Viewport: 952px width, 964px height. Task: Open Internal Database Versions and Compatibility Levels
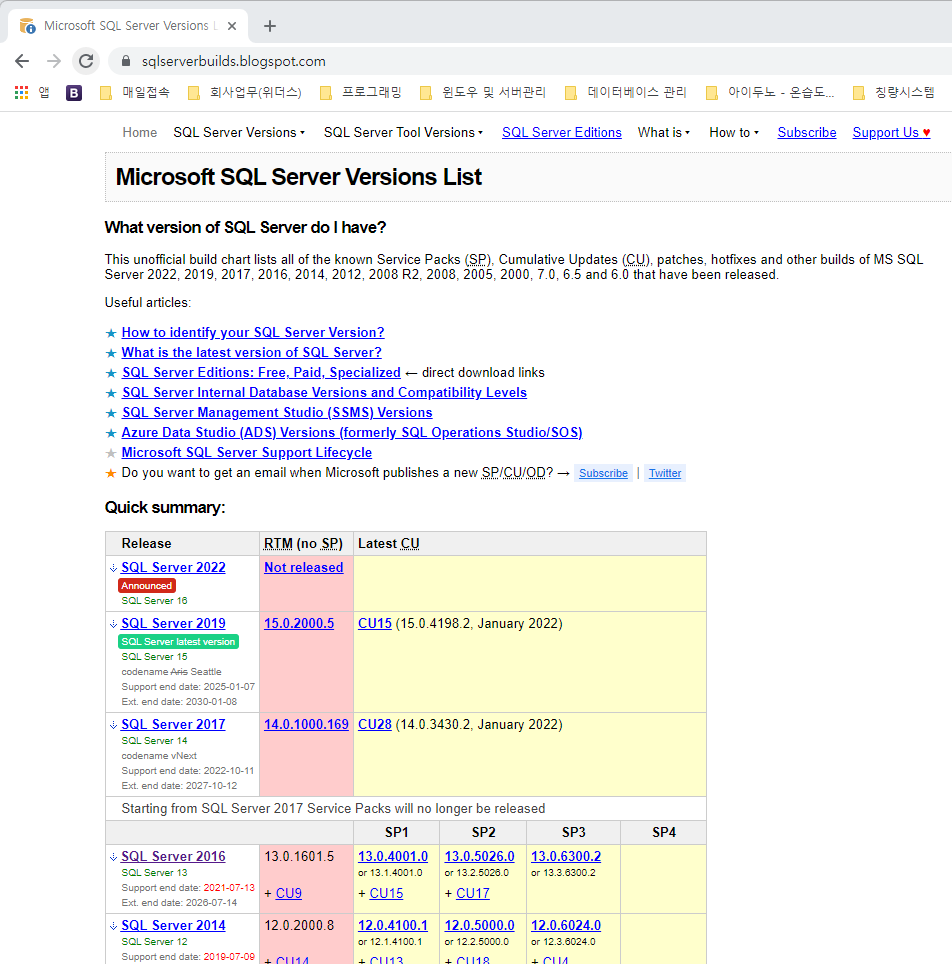click(324, 392)
